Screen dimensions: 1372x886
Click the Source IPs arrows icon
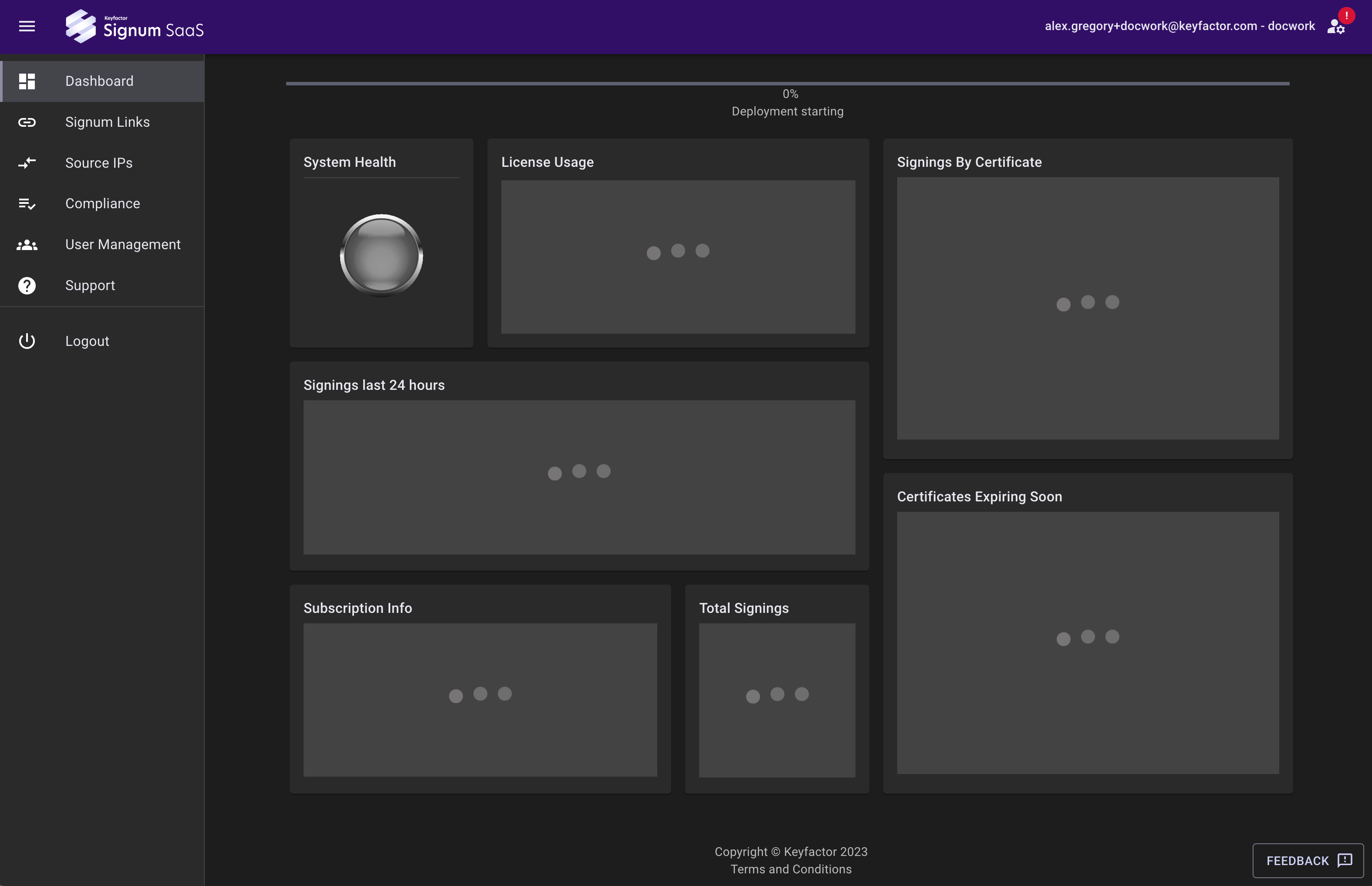point(27,163)
